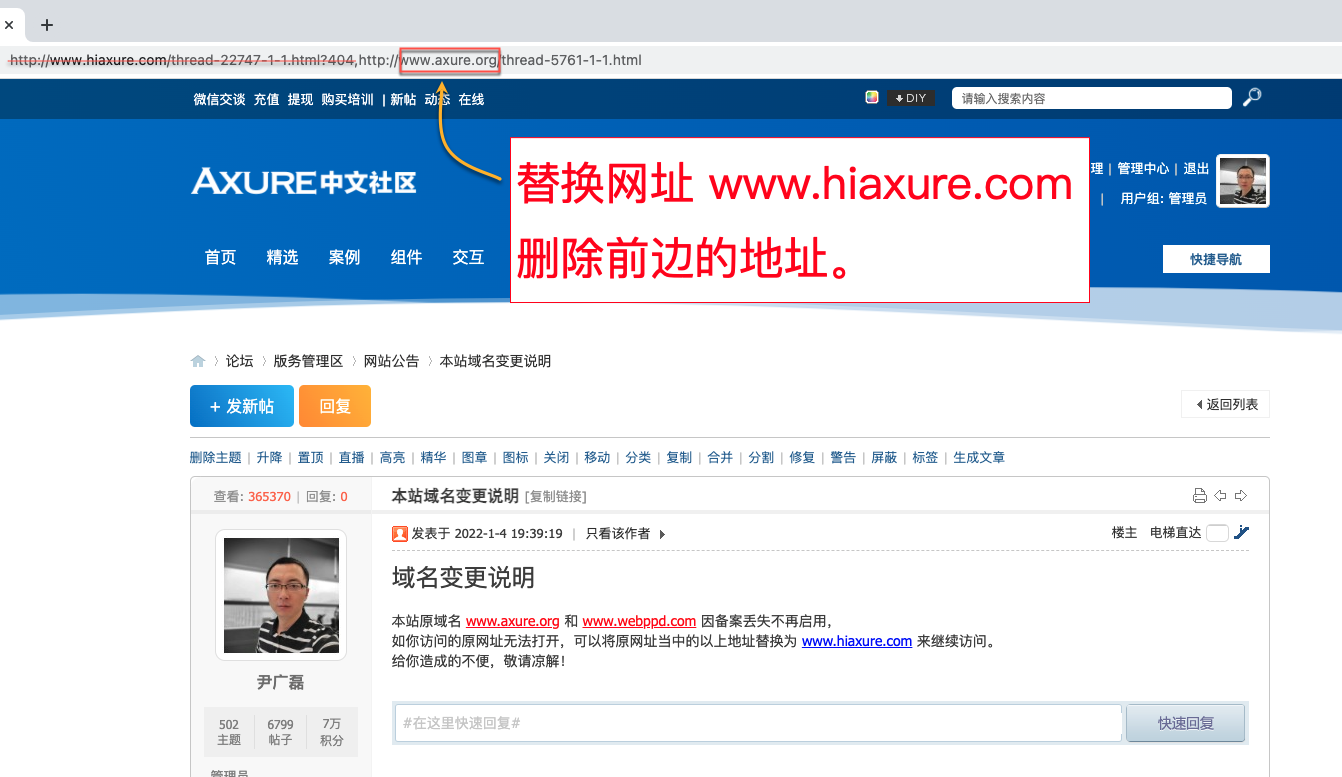Click the 发新帖 button
The height and width of the screenshot is (777, 1342).
[x=242, y=406]
